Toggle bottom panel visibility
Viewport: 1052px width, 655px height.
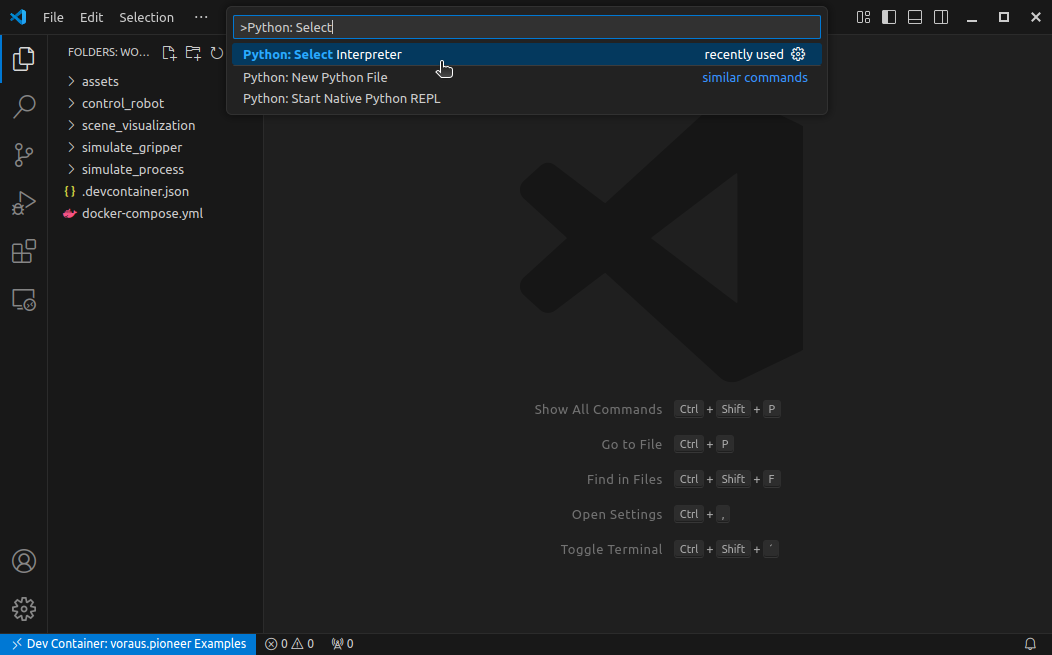click(914, 17)
